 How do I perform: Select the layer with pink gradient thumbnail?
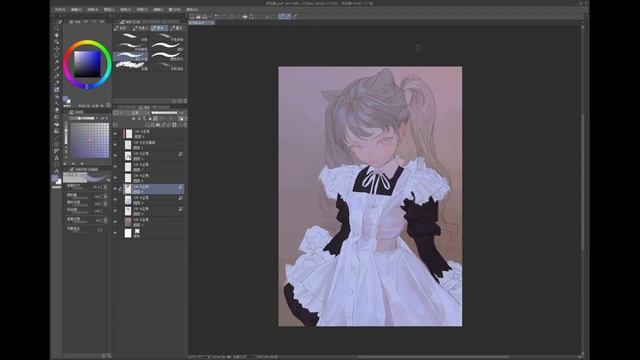tap(153, 222)
